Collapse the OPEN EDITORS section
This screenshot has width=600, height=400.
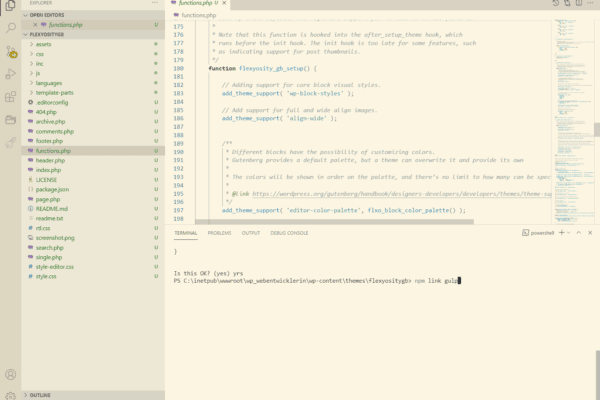point(93,15)
